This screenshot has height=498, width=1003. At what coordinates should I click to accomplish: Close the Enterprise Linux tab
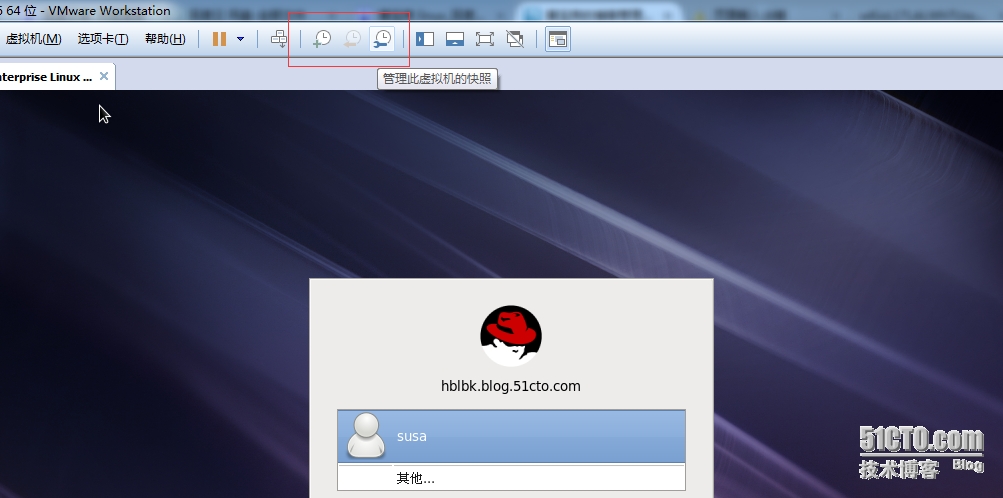click(104, 76)
